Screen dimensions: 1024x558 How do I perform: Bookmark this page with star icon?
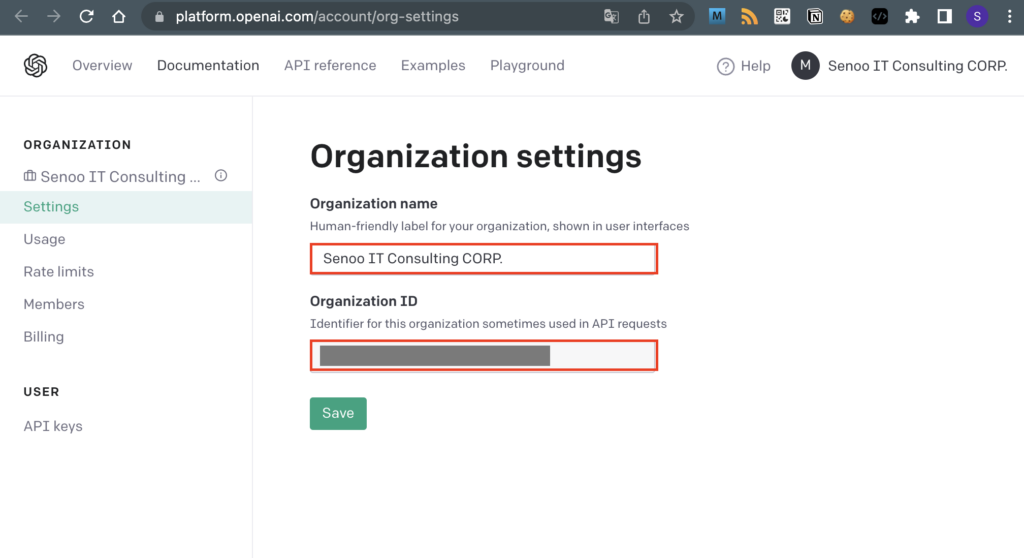[676, 16]
